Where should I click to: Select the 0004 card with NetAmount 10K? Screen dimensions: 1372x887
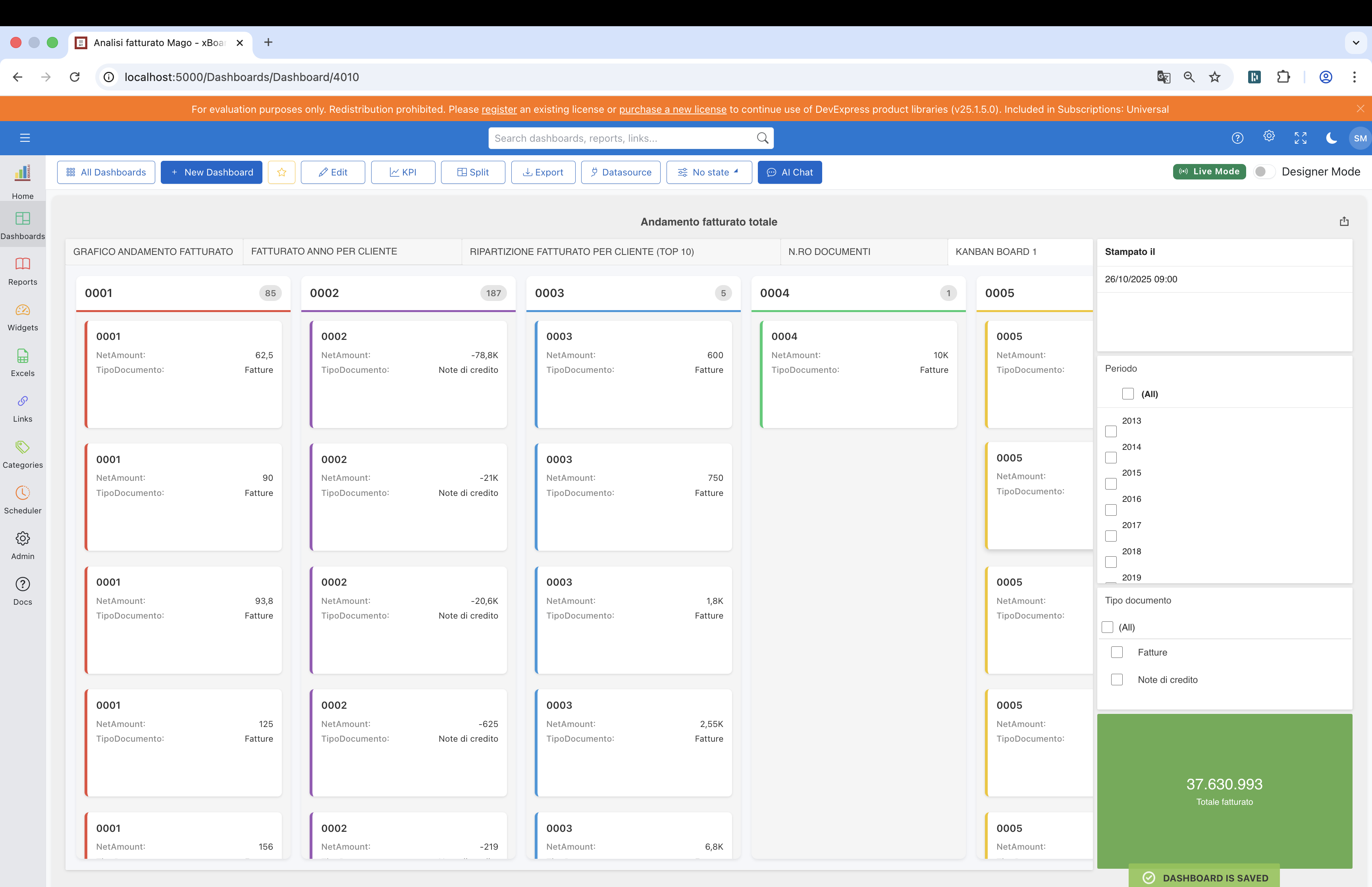coord(858,374)
